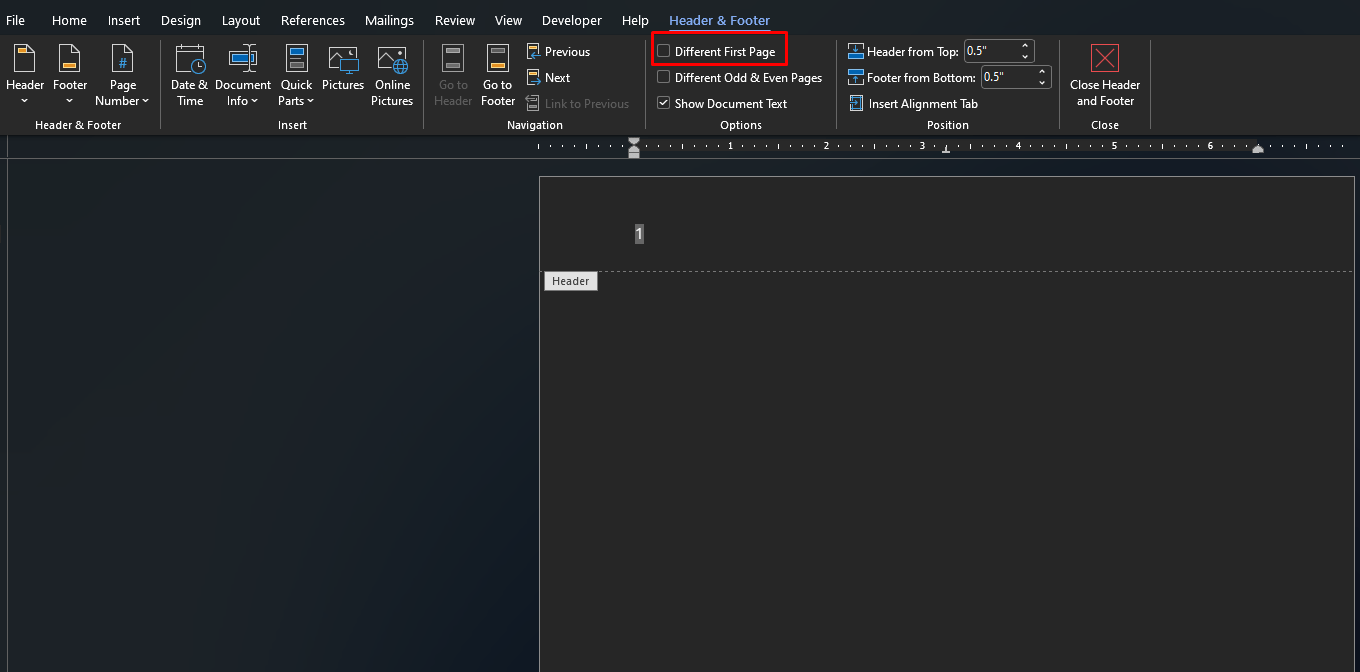
Task: Decrease Header from Top value
Action: (1025, 56)
